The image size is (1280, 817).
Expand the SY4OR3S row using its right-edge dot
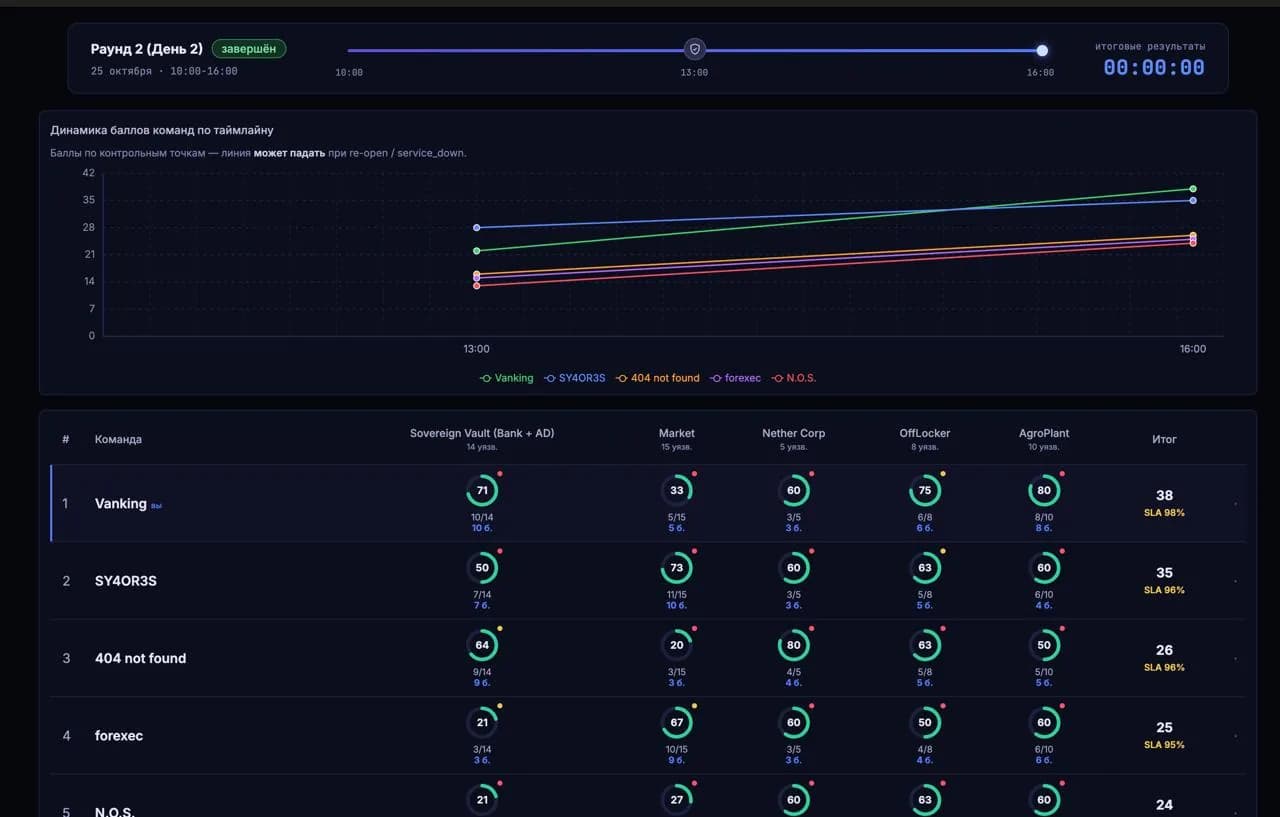tap(1235, 581)
